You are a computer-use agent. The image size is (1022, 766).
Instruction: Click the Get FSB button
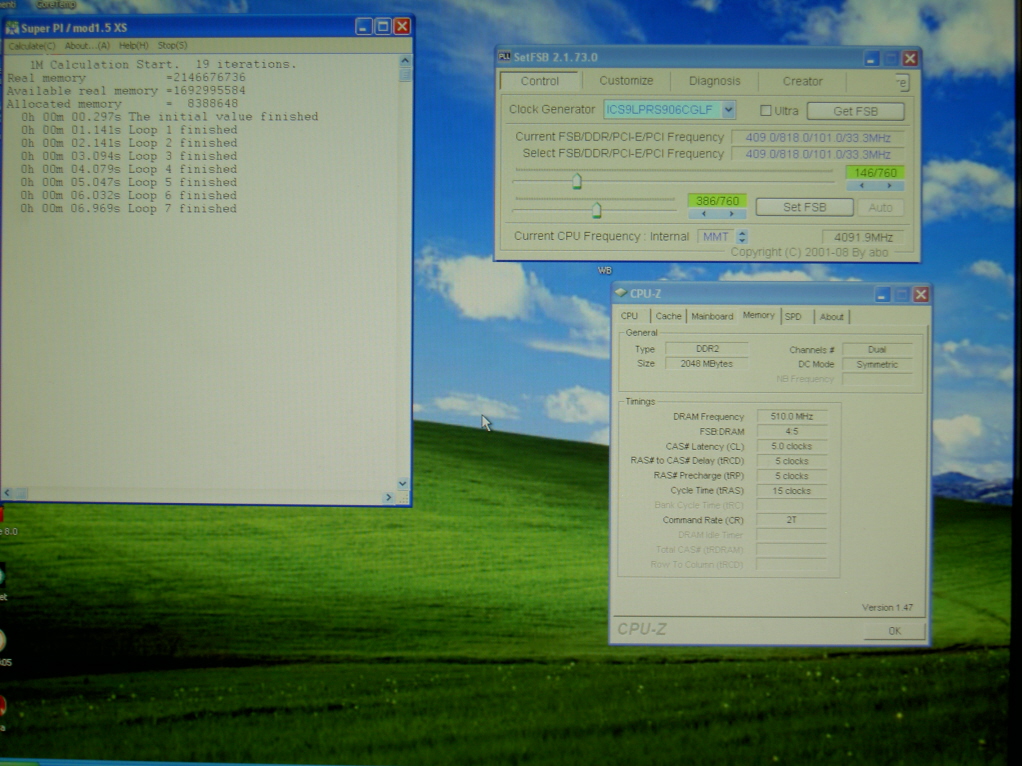pos(855,111)
